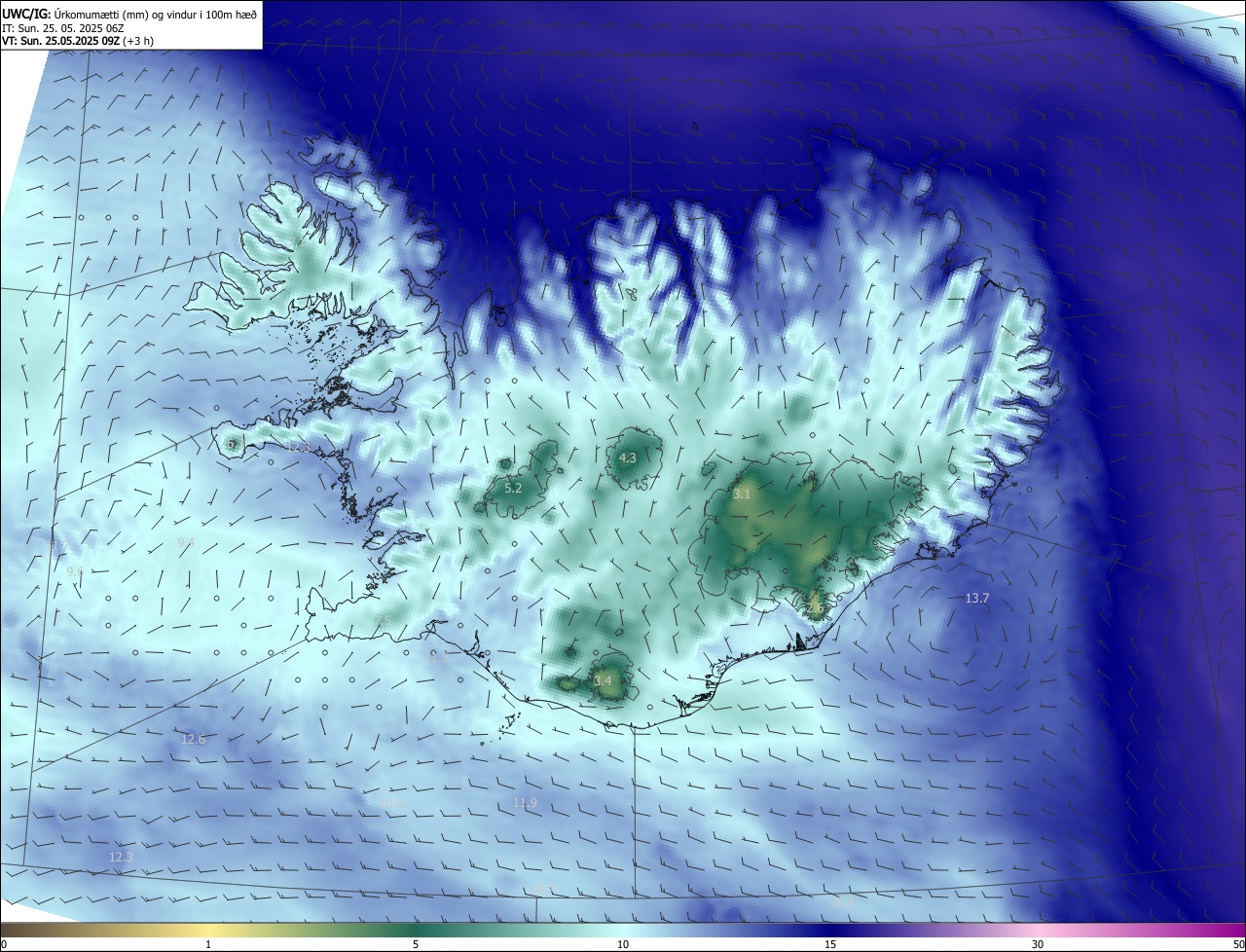Click the 30 tick on the color scale

click(x=1038, y=944)
